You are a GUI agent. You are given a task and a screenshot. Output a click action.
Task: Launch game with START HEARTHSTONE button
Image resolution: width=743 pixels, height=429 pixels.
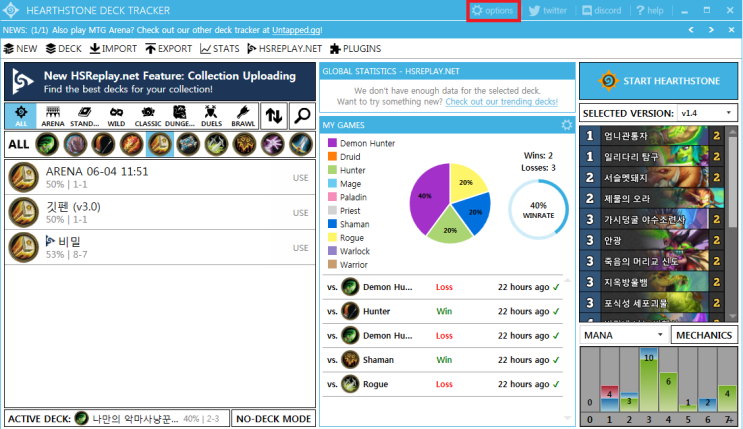pos(658,81)
